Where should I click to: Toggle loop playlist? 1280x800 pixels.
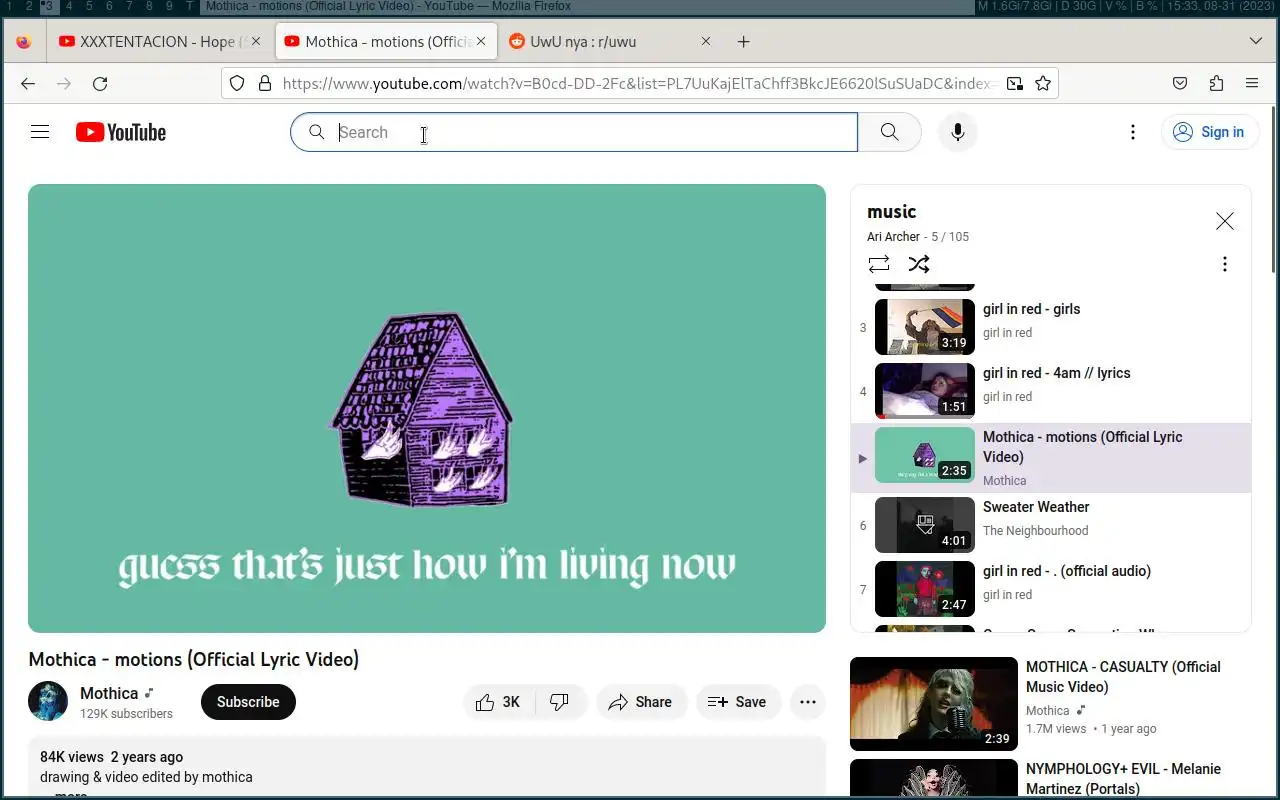coord(878,264)
